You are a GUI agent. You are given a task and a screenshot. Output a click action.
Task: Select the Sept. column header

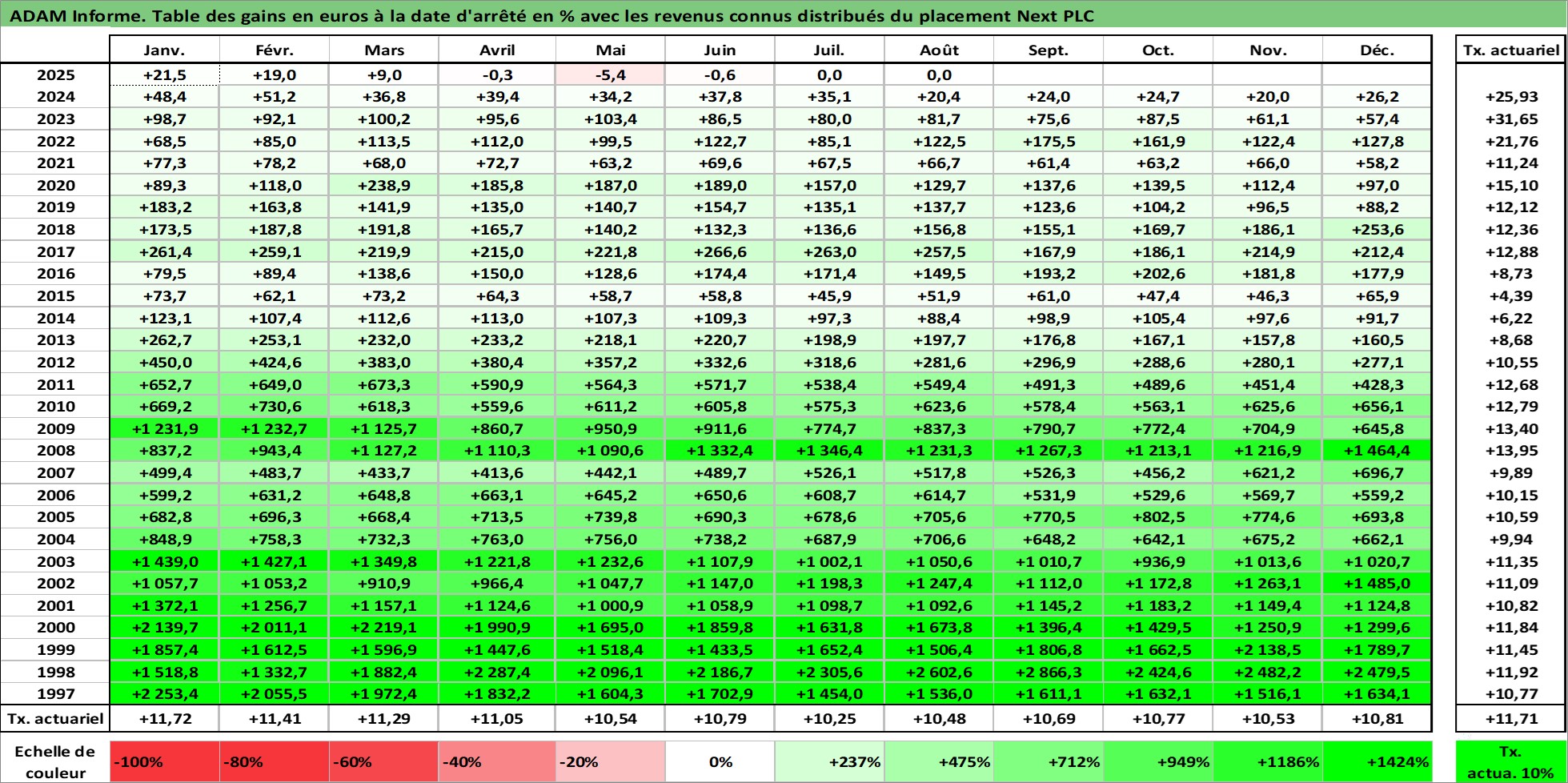point(1049,50)
